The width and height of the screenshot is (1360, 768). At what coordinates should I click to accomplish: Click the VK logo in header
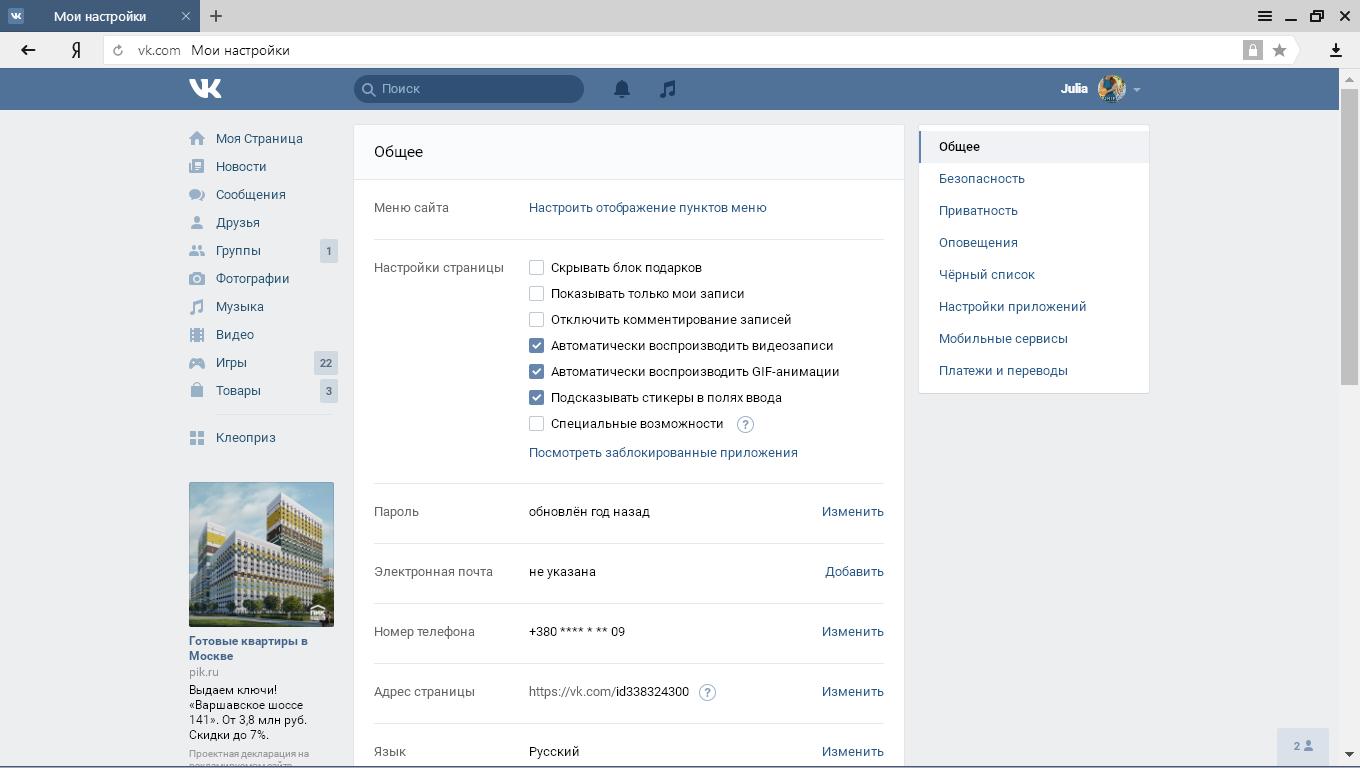click(205, 89)
